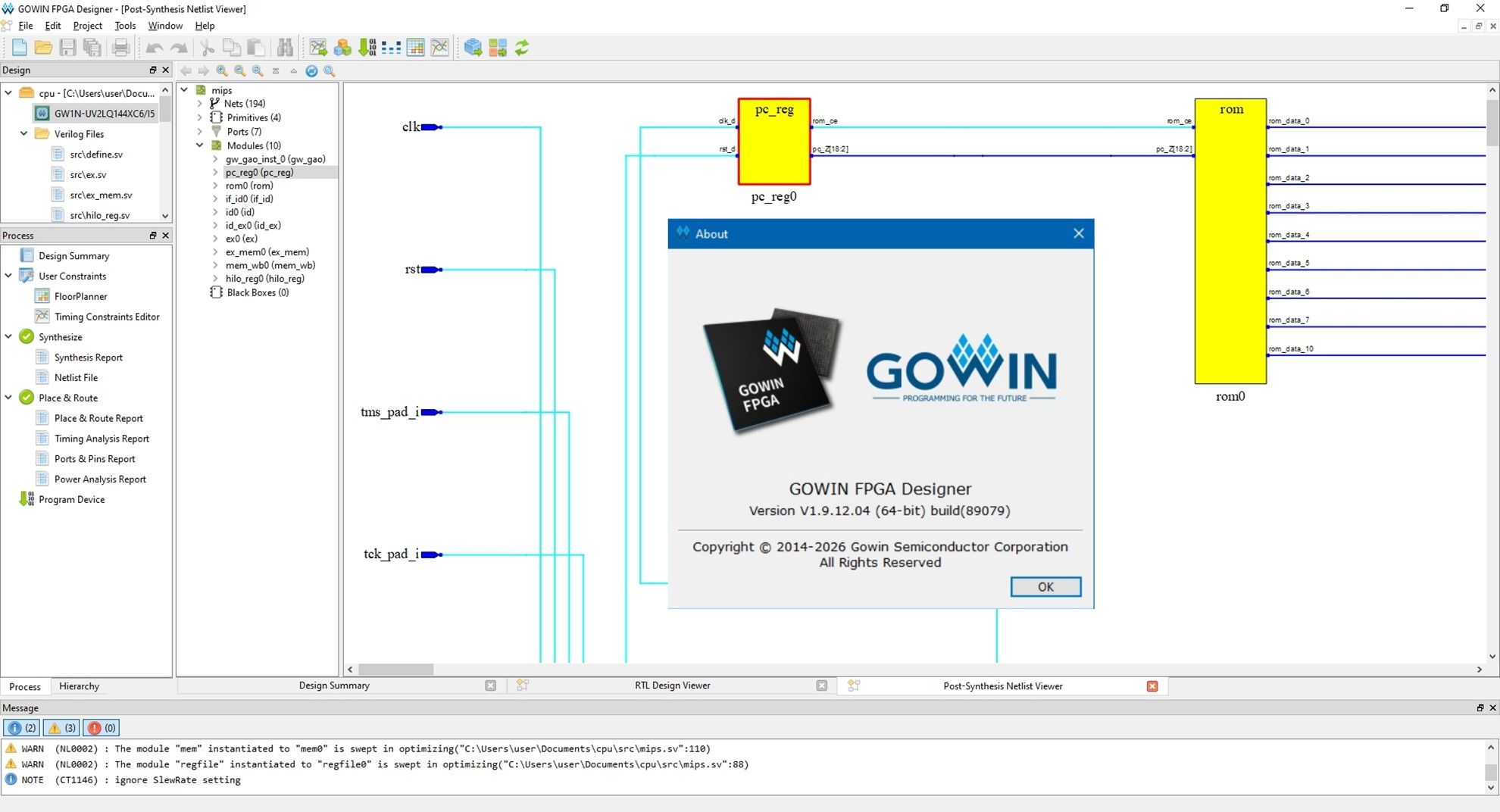Screen dimensions: 1500x812
Task: Click OK in the About dialog
Action: point(1045,587)
